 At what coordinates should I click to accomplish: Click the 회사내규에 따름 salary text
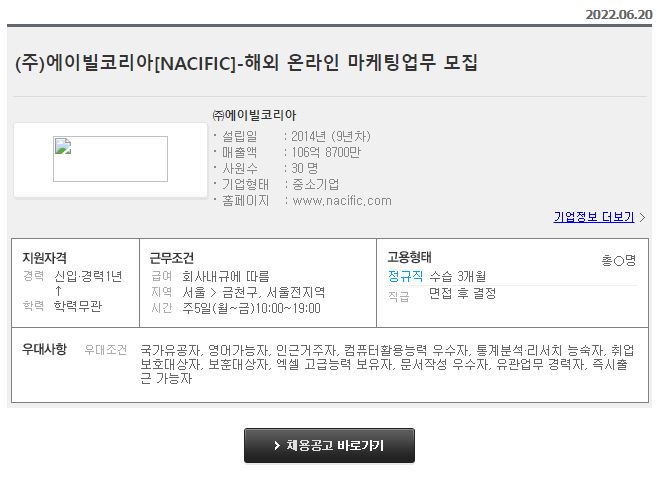226,277
